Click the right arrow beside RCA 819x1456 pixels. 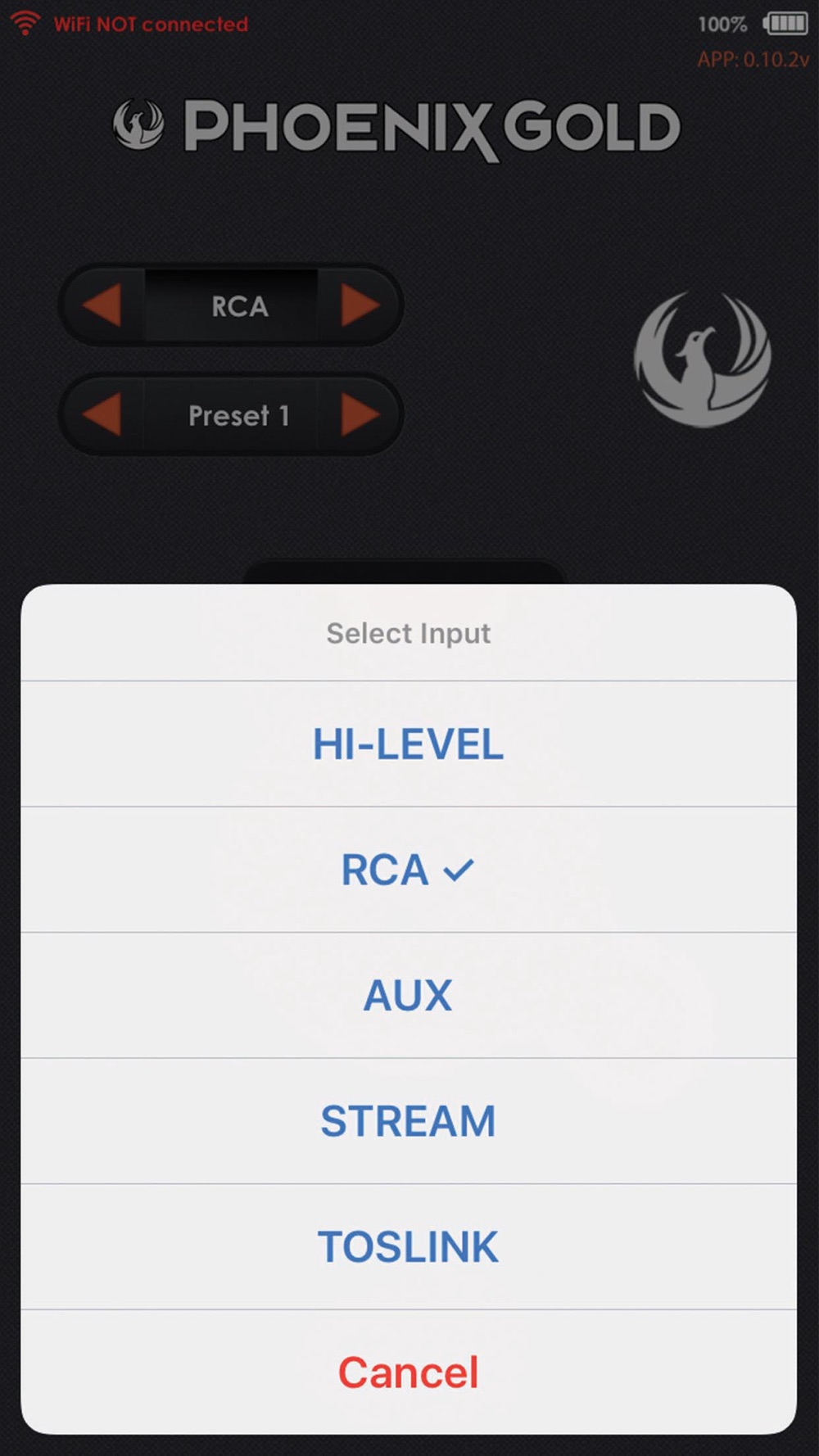360,305
